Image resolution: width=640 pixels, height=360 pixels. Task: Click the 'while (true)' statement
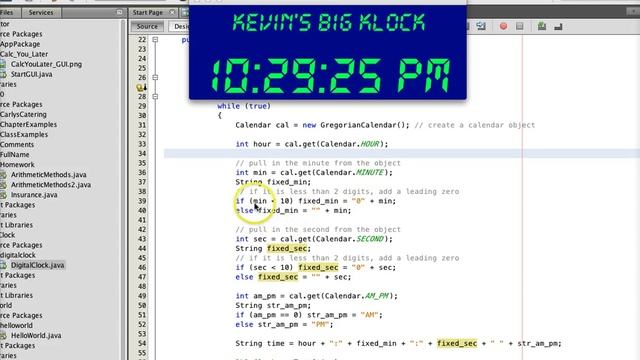pyautogui.click(x=244, y=106)
